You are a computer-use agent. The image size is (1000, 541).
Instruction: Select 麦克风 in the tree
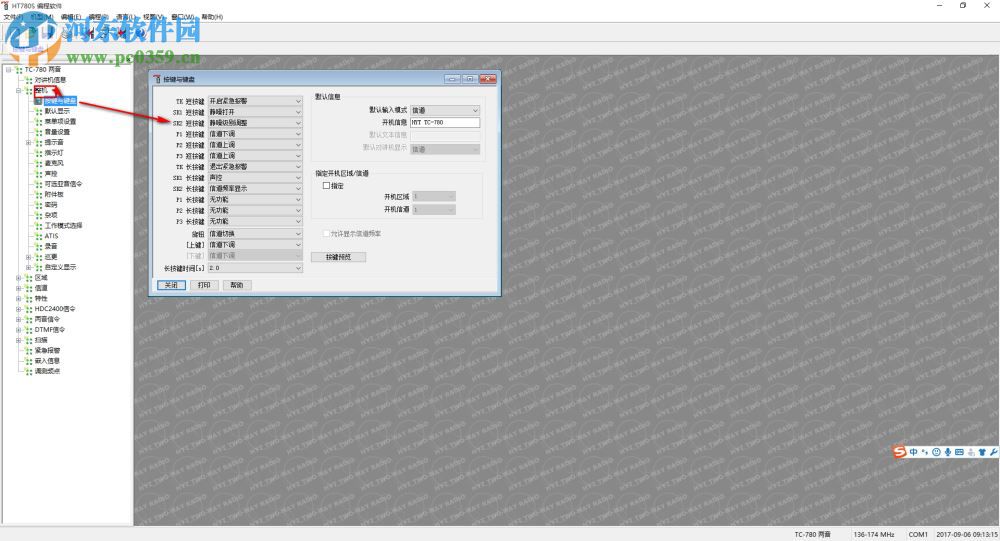coord(54,163)
